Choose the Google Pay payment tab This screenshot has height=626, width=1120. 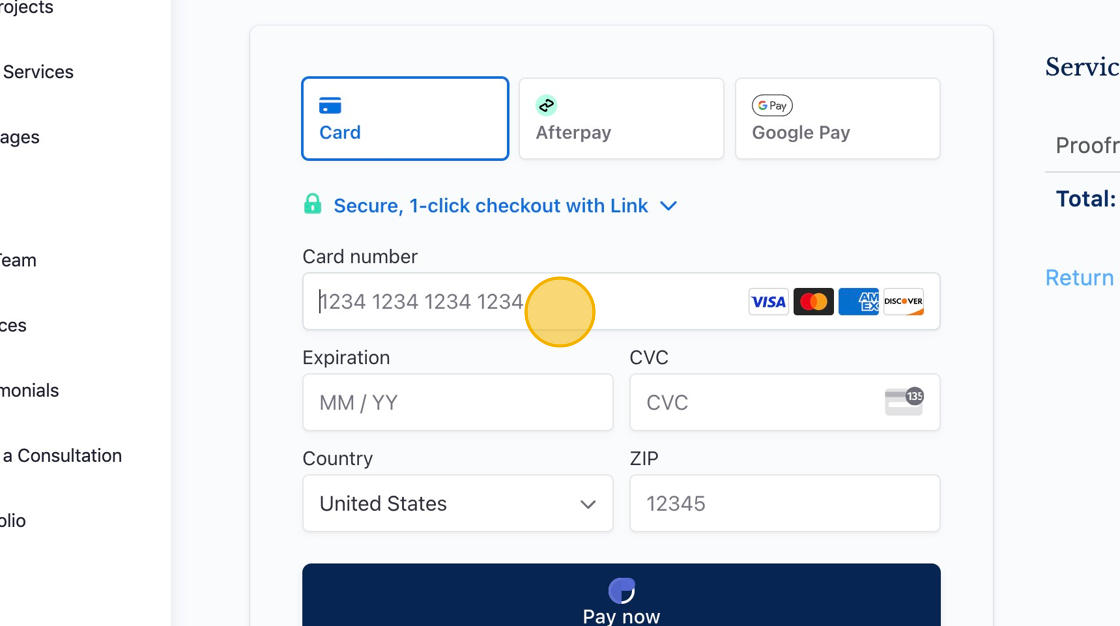coord(838,119)
